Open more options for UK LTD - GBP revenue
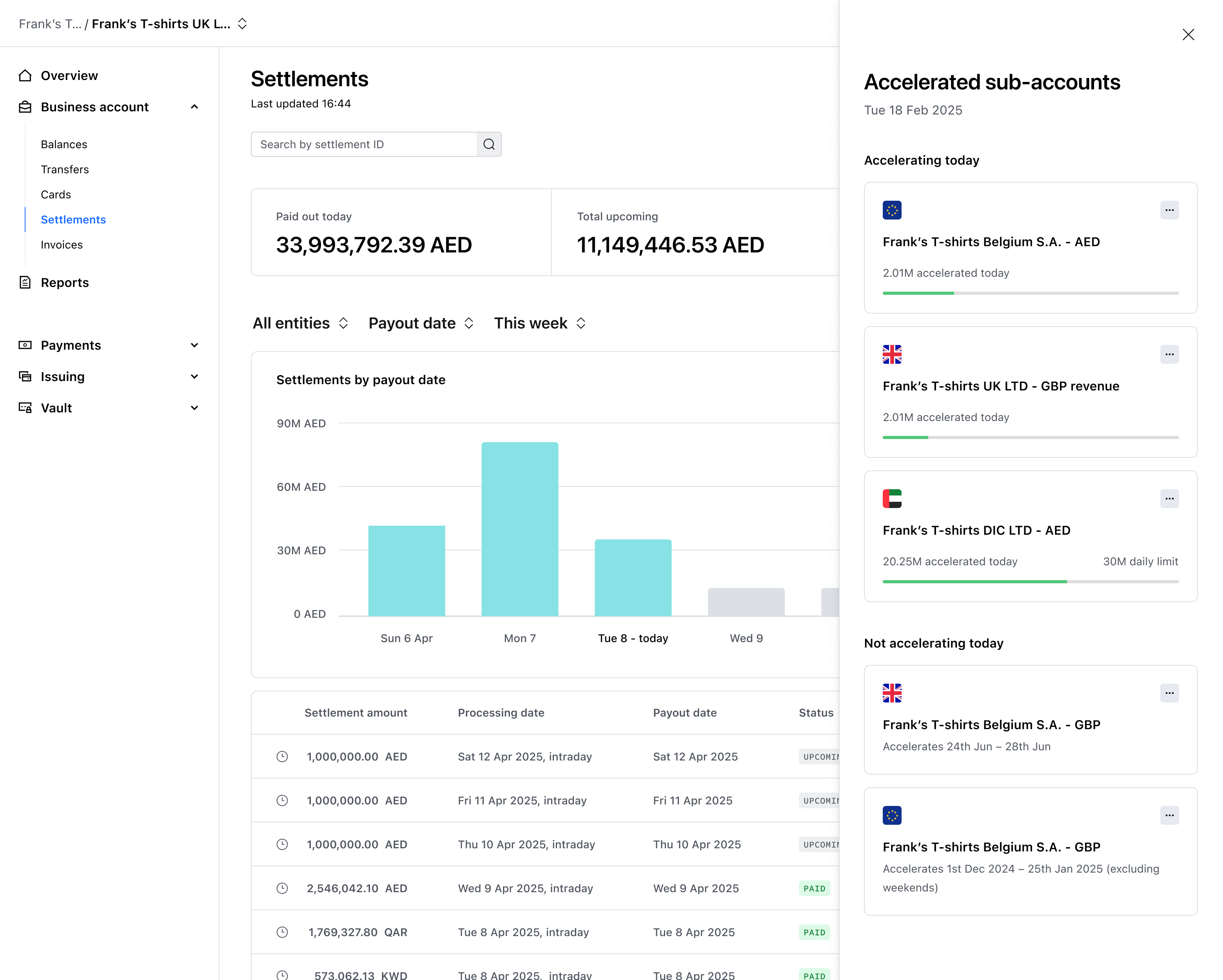This screenshot has height=980, width=1223. (1169, 354)
